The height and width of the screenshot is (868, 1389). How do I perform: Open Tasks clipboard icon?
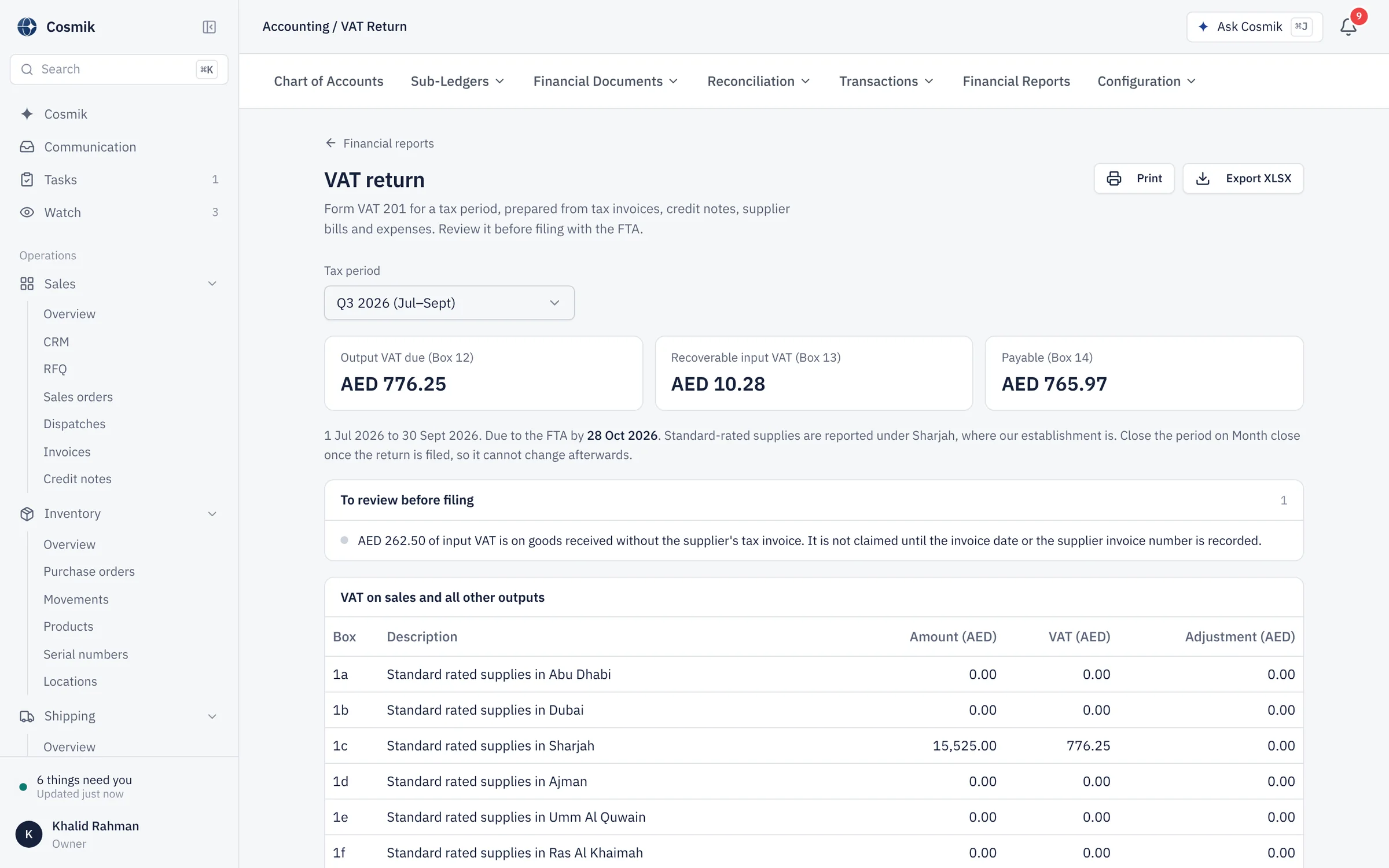27,179
